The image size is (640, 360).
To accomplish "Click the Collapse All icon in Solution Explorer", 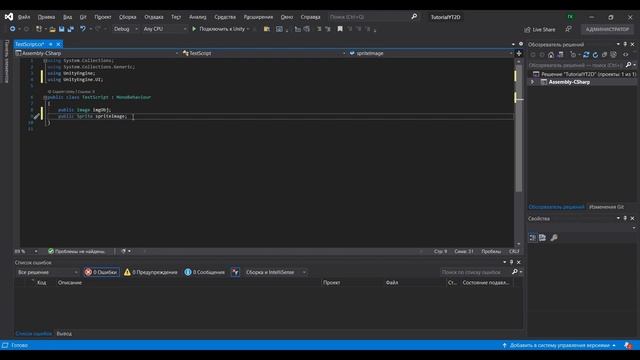I will pyautogui.click(x=604, y=55).
